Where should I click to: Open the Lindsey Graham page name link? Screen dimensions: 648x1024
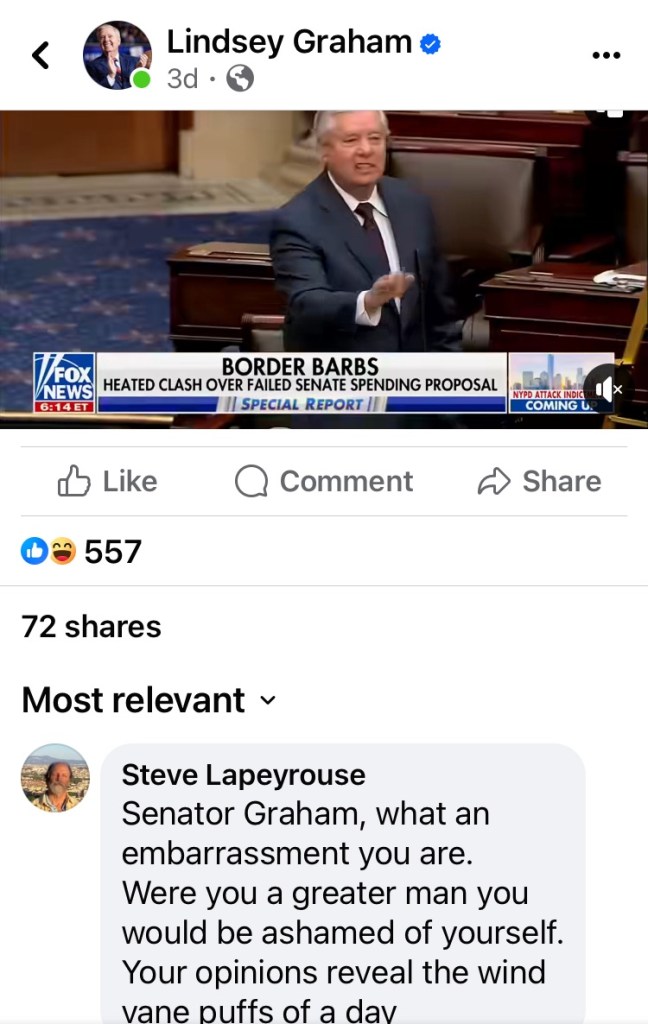[289, 42]
